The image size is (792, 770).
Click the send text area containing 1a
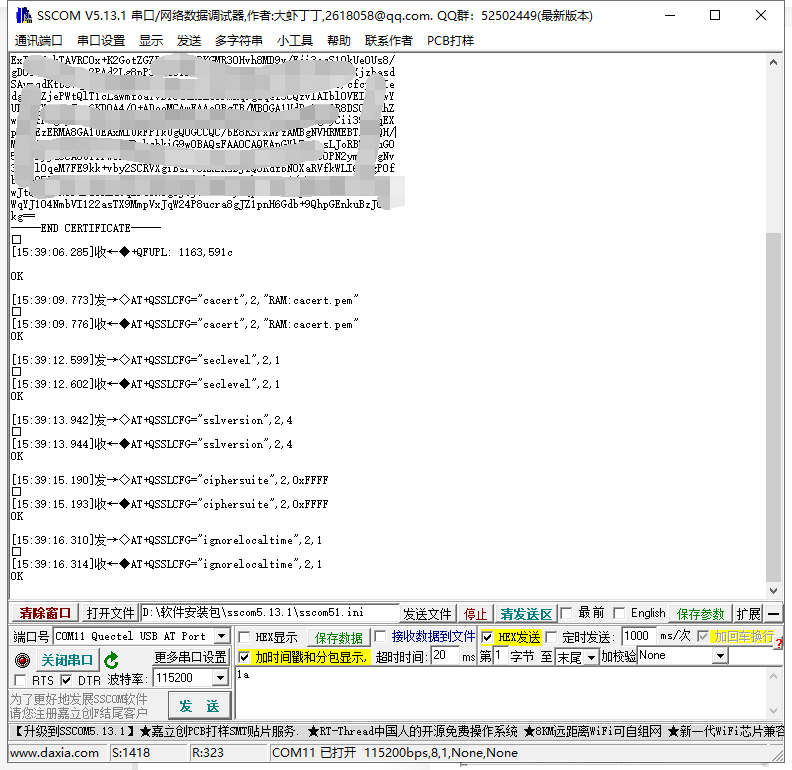(500, 693)
